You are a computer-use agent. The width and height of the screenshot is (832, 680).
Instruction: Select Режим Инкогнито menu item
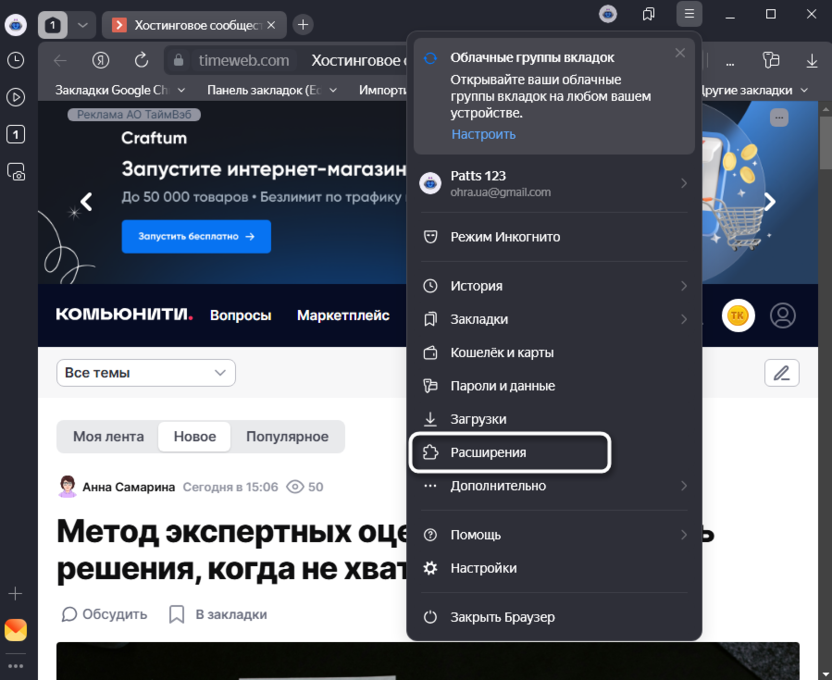[554, 237]
